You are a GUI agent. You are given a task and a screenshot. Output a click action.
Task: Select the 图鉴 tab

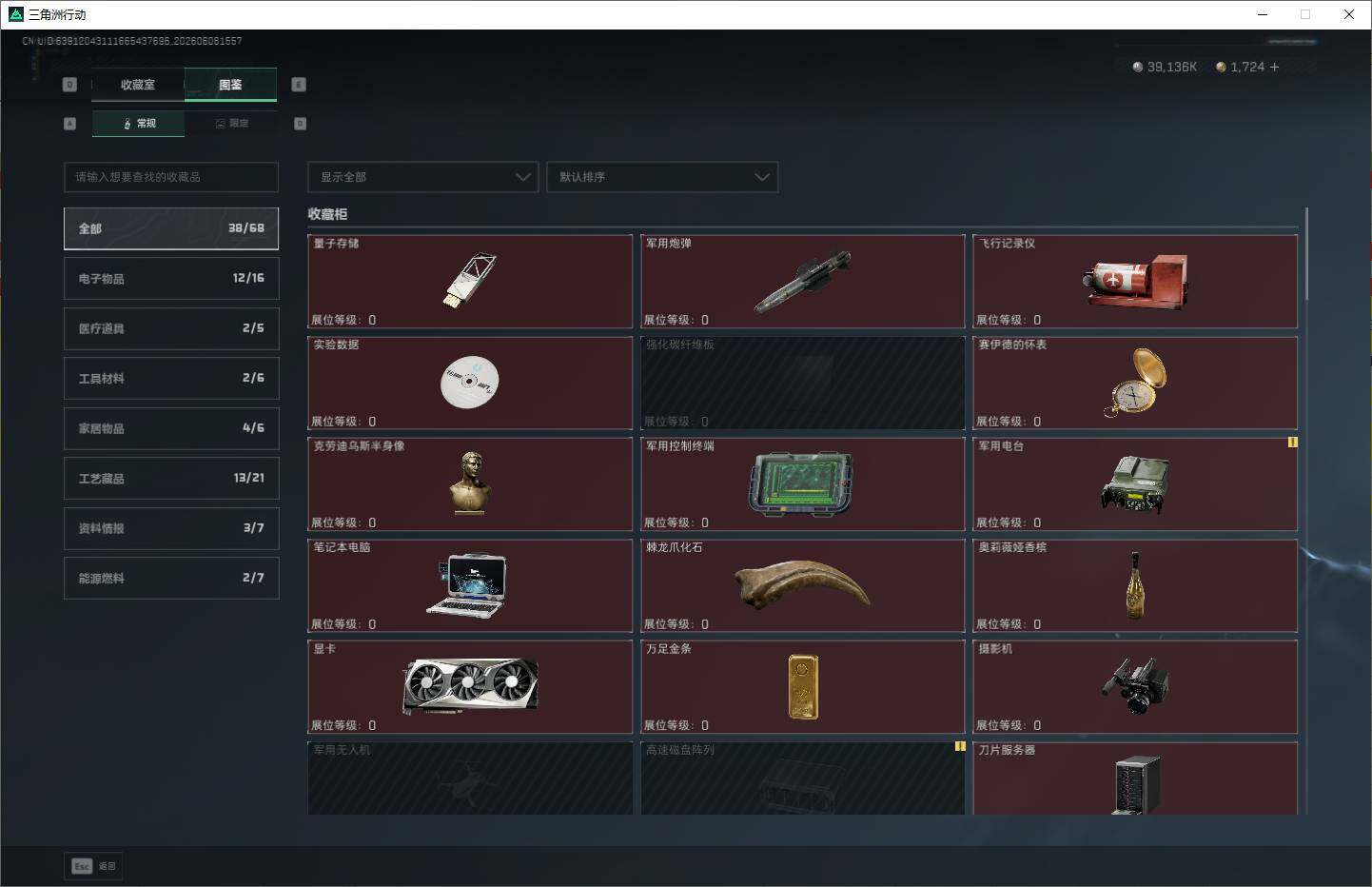230,85
